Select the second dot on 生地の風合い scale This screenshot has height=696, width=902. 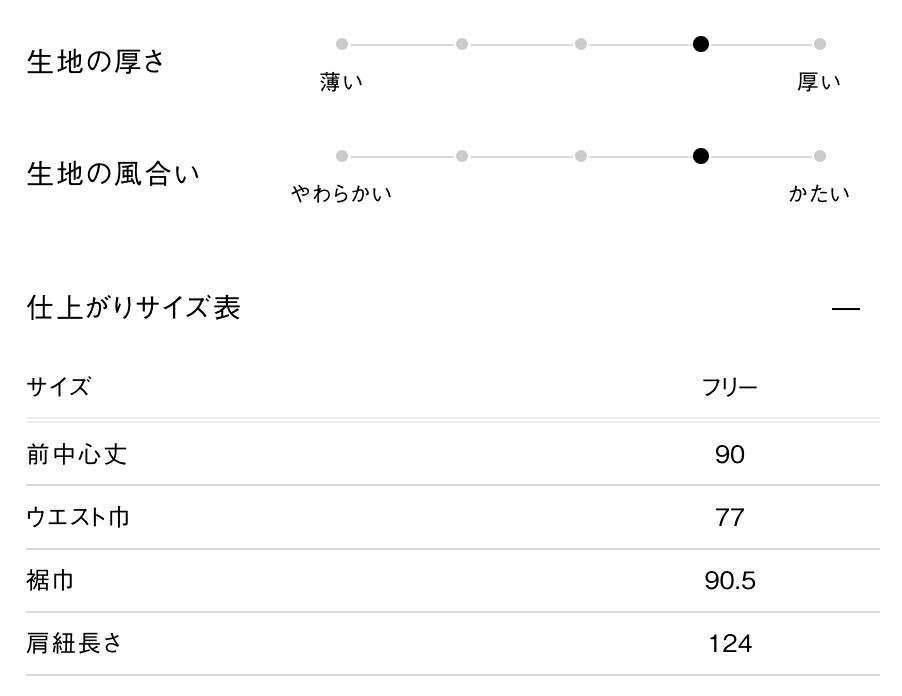pos(462,156)
